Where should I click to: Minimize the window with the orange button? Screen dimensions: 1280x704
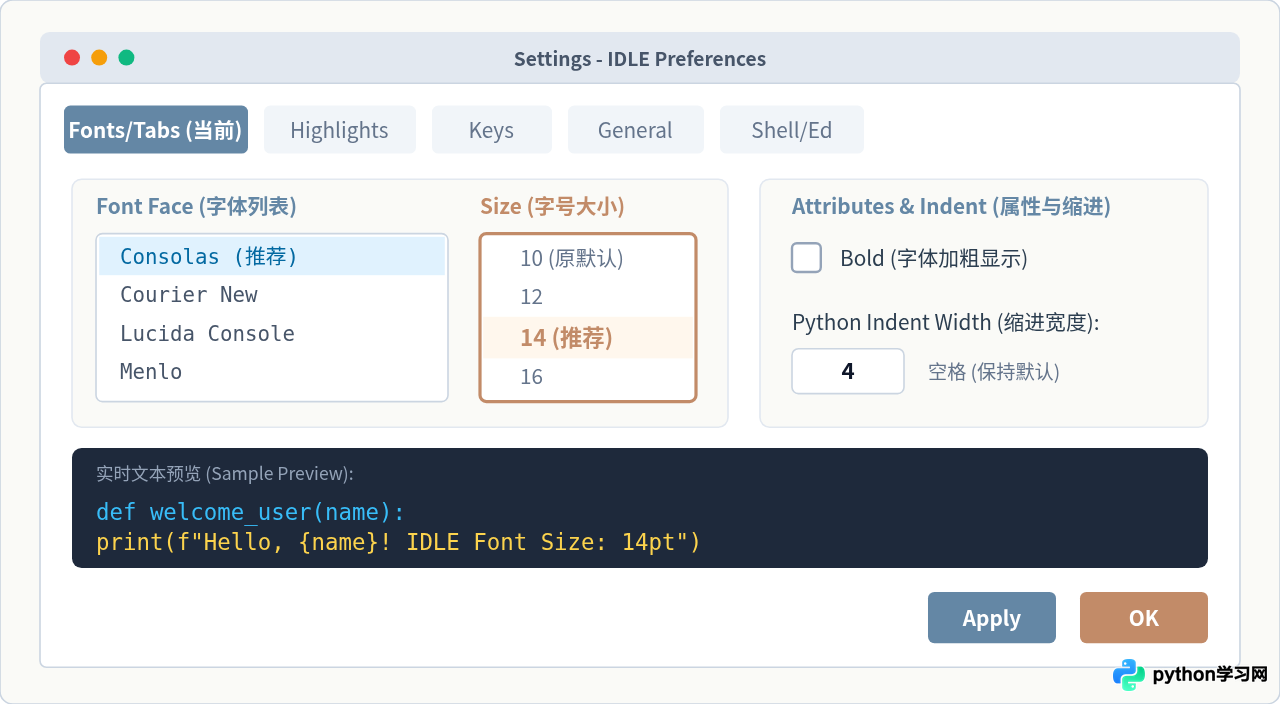99,58
